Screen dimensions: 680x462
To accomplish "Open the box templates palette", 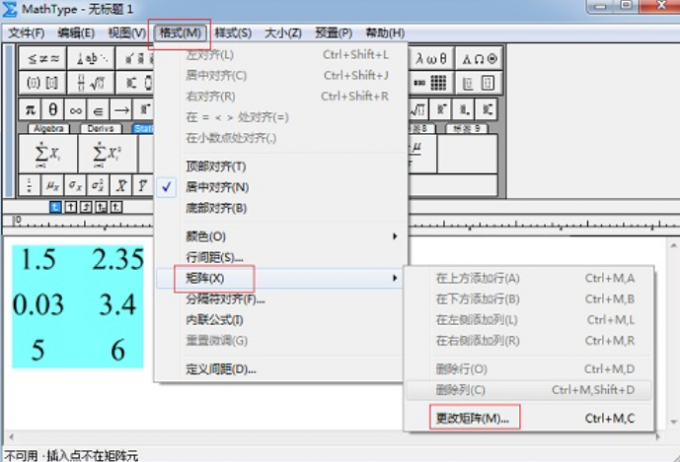I will point(479,83).
